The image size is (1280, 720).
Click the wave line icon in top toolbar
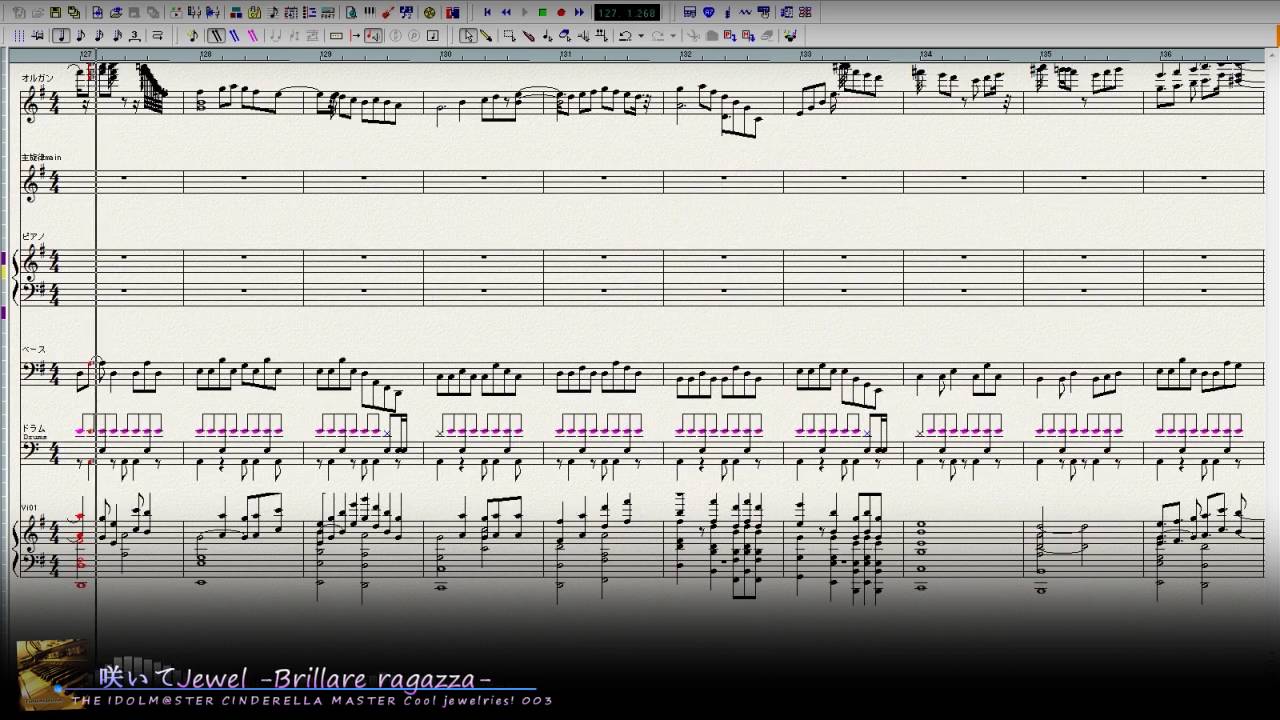coord(746,13)
